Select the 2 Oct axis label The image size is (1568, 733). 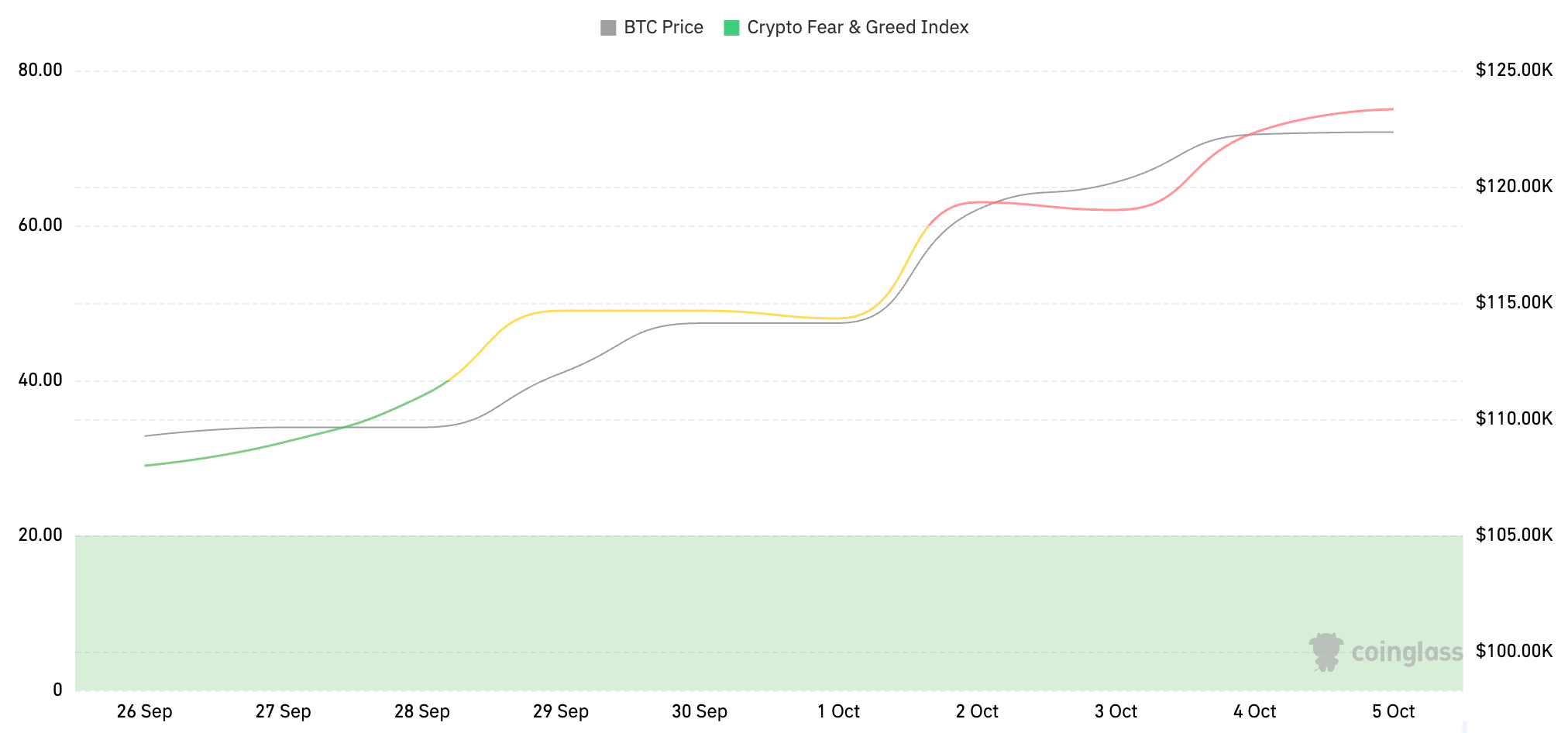pyautogui.click(x=977, y=711)
